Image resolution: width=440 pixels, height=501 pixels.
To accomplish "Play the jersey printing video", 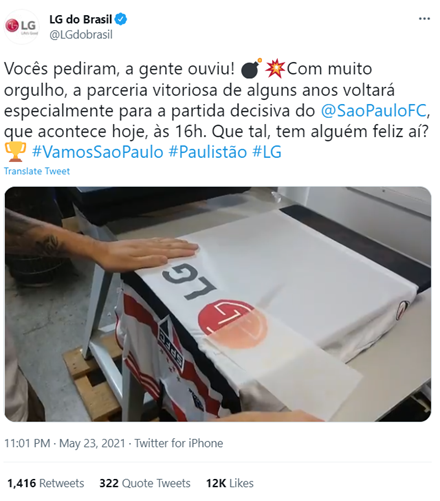I will point(218,304).
